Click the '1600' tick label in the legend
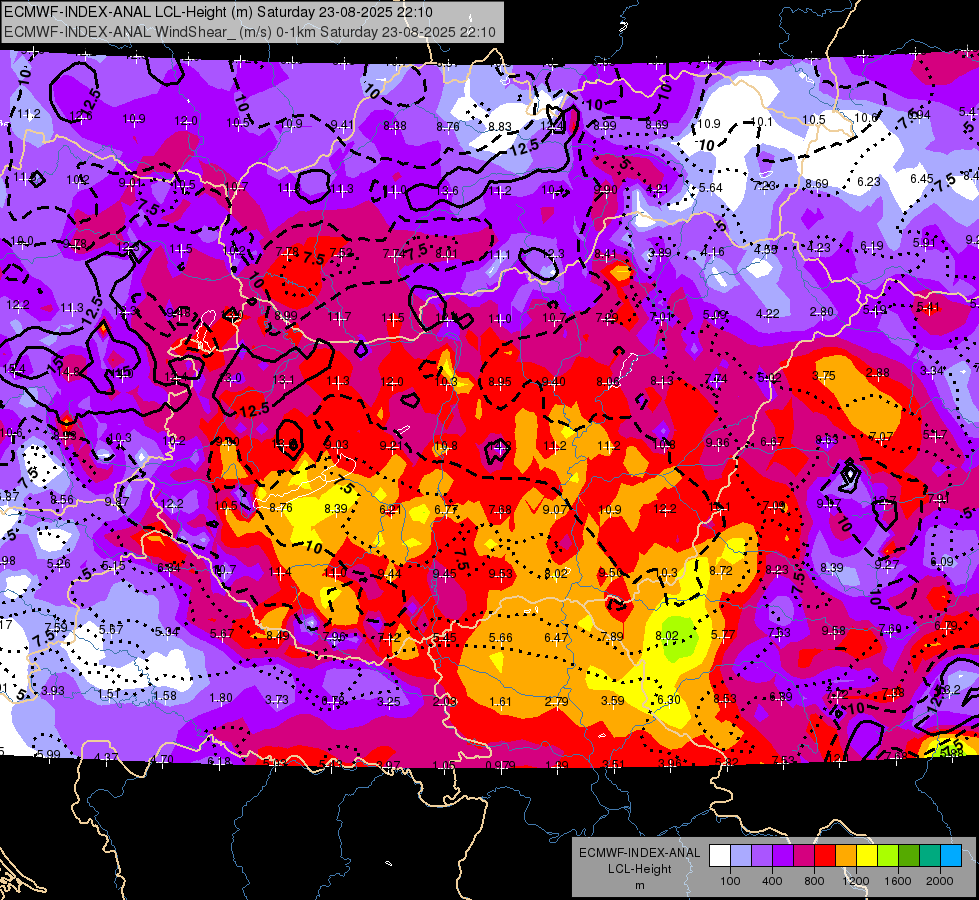Viewport: 979px width, 900px height. tap(898, 881)
